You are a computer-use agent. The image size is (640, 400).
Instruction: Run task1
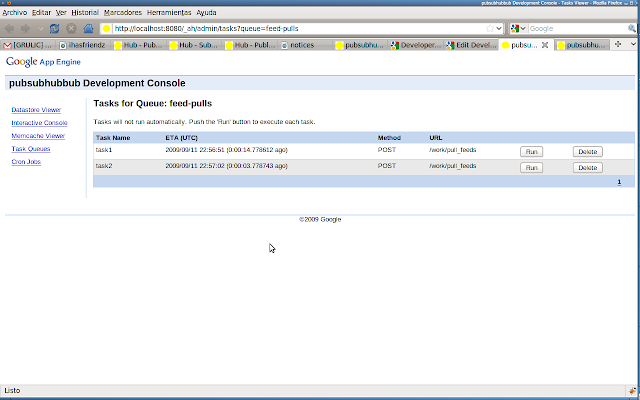531,152
